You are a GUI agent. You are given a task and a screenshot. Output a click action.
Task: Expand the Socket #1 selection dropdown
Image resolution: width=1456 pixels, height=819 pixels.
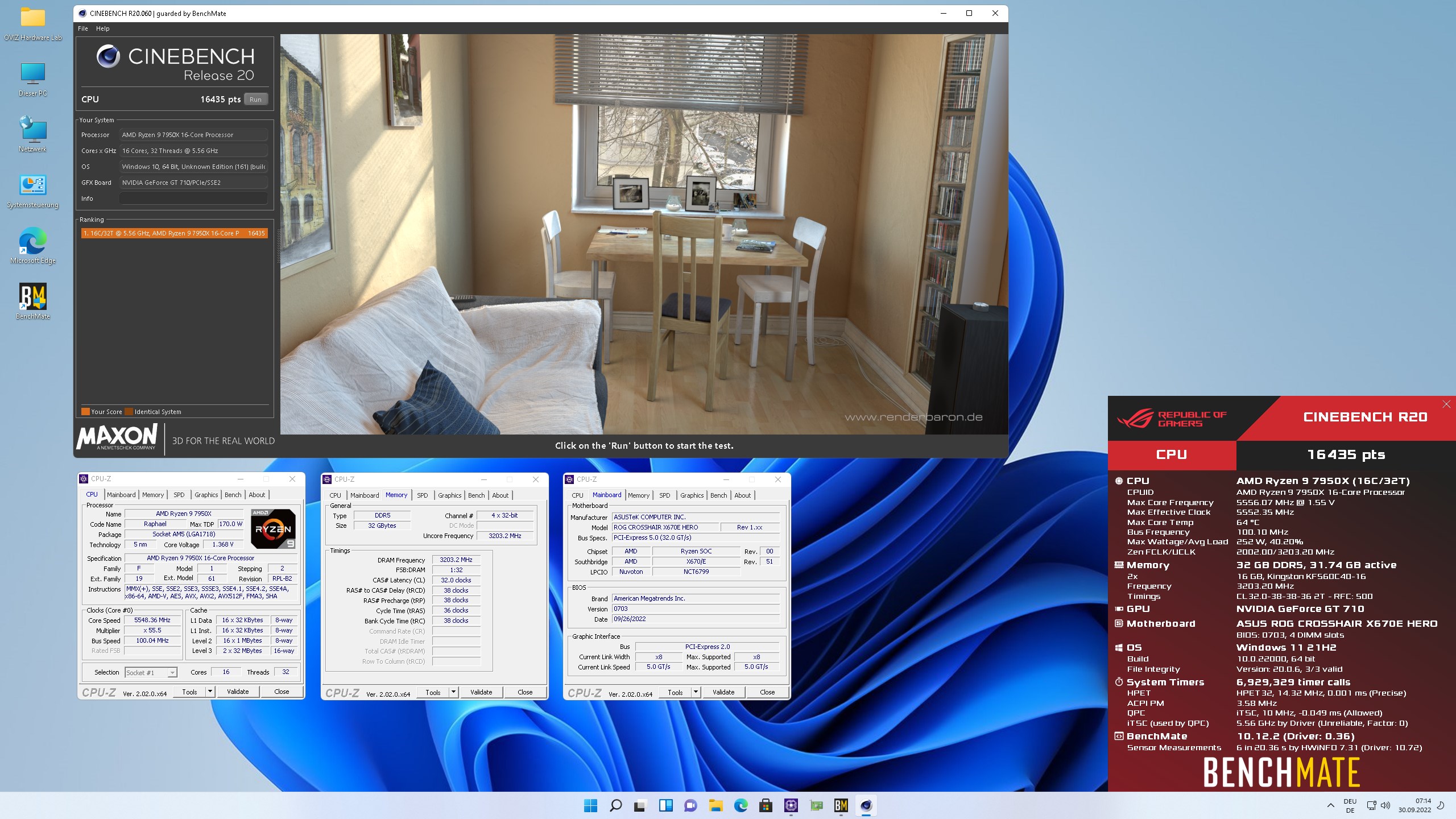[172, 673]
